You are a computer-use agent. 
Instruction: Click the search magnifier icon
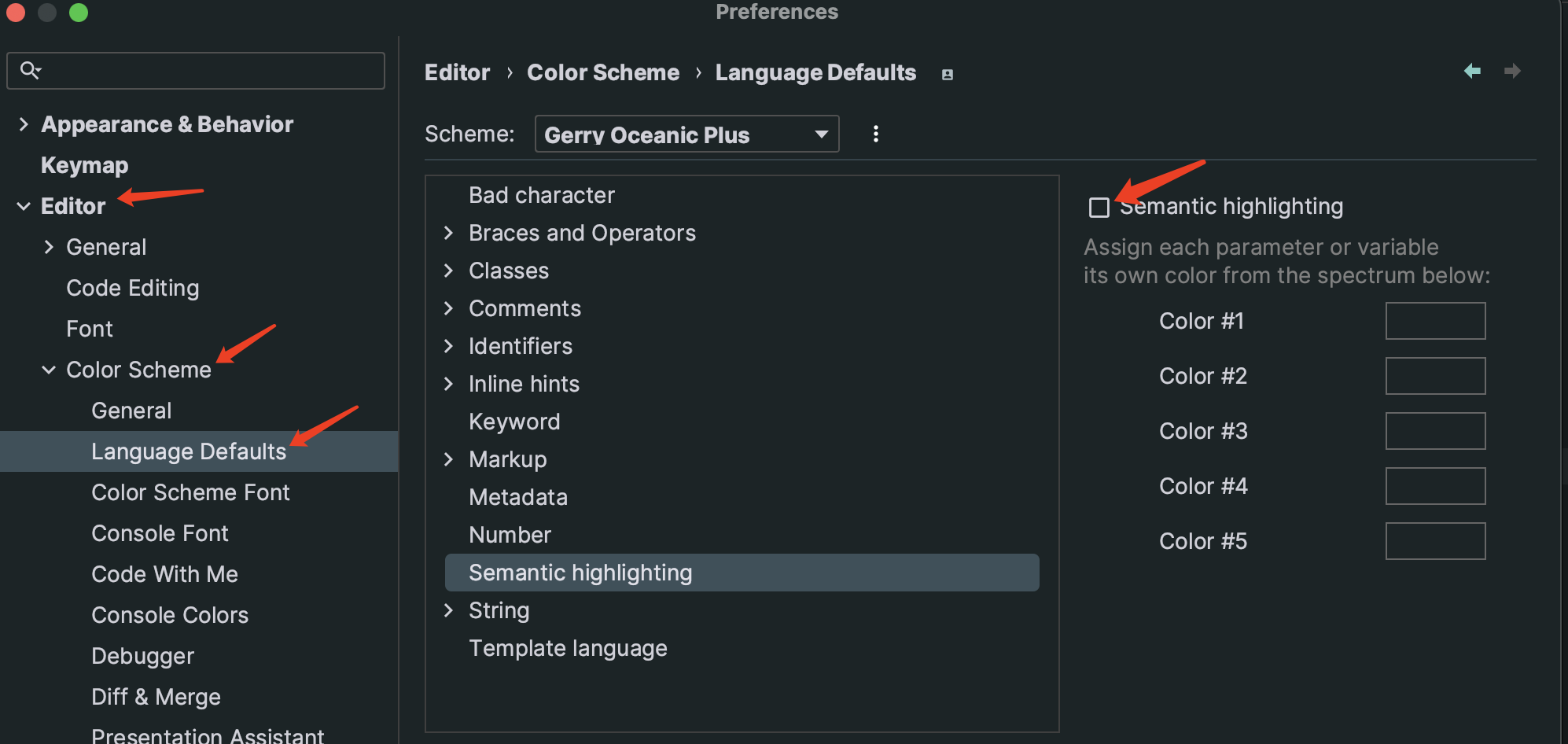[x=31, y=70]
